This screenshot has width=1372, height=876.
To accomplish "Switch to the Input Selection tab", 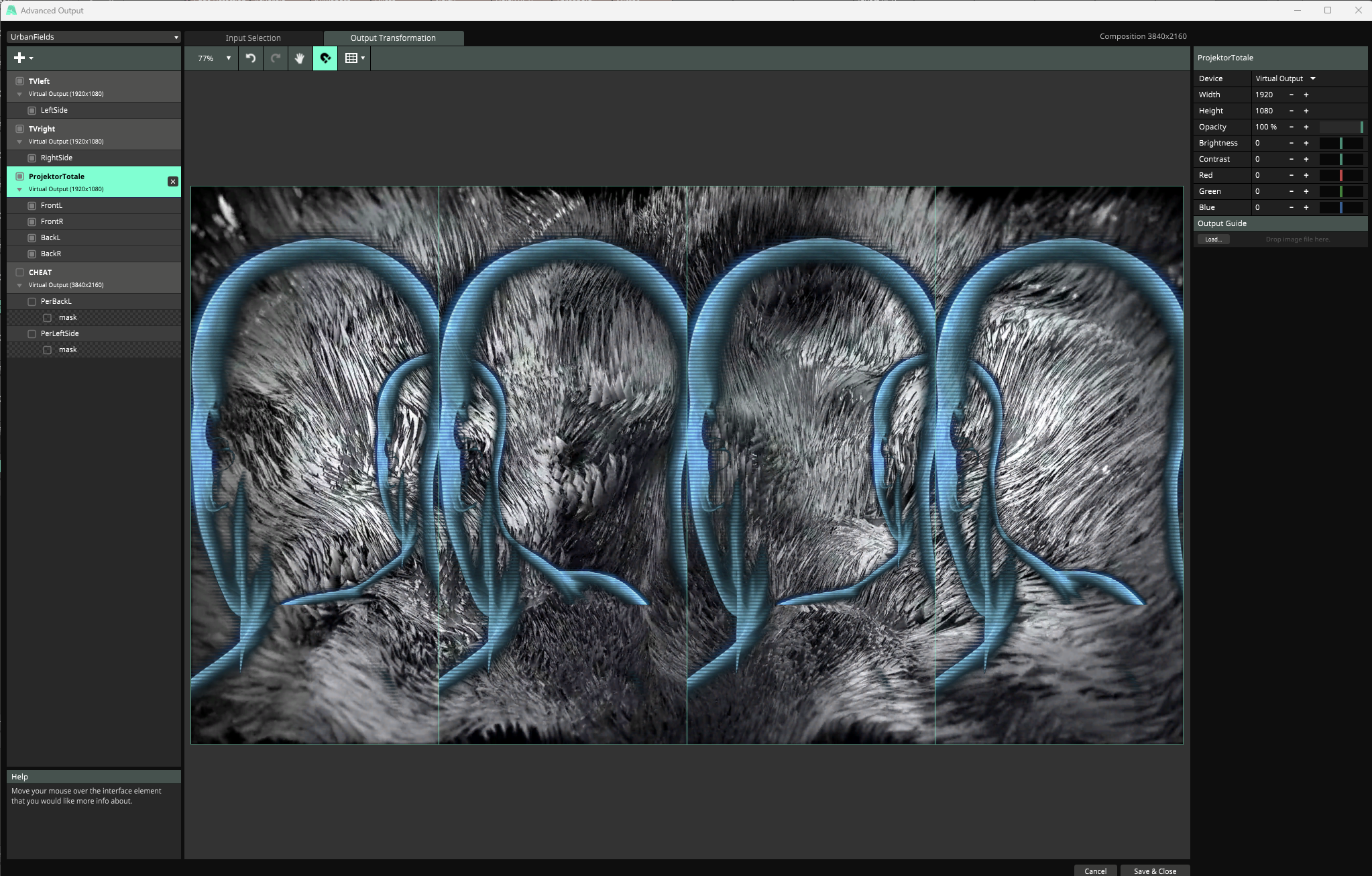I will [x=253, y=38].
